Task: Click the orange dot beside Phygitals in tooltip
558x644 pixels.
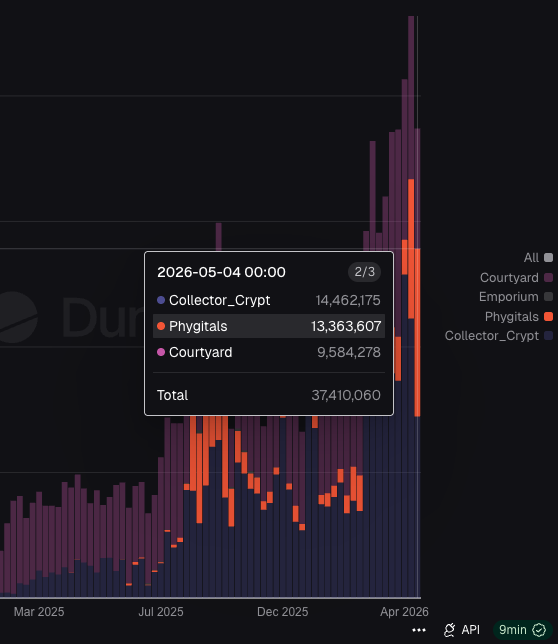Action: coord(161,326)
